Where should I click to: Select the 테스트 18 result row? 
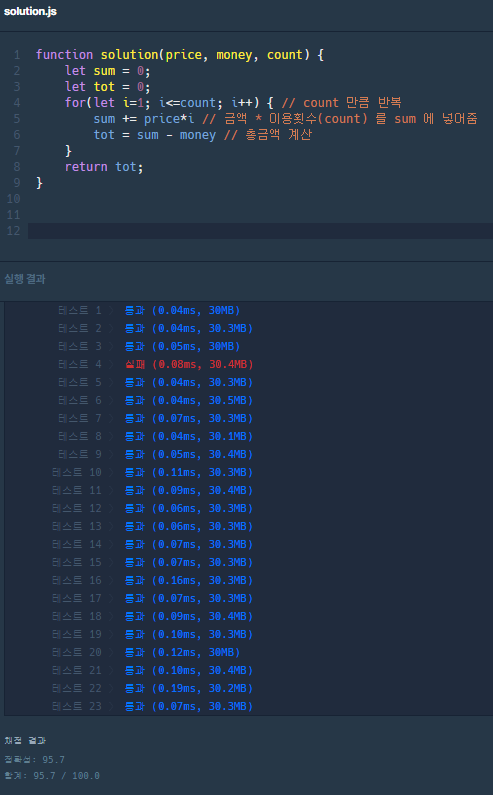click(152, 617)
